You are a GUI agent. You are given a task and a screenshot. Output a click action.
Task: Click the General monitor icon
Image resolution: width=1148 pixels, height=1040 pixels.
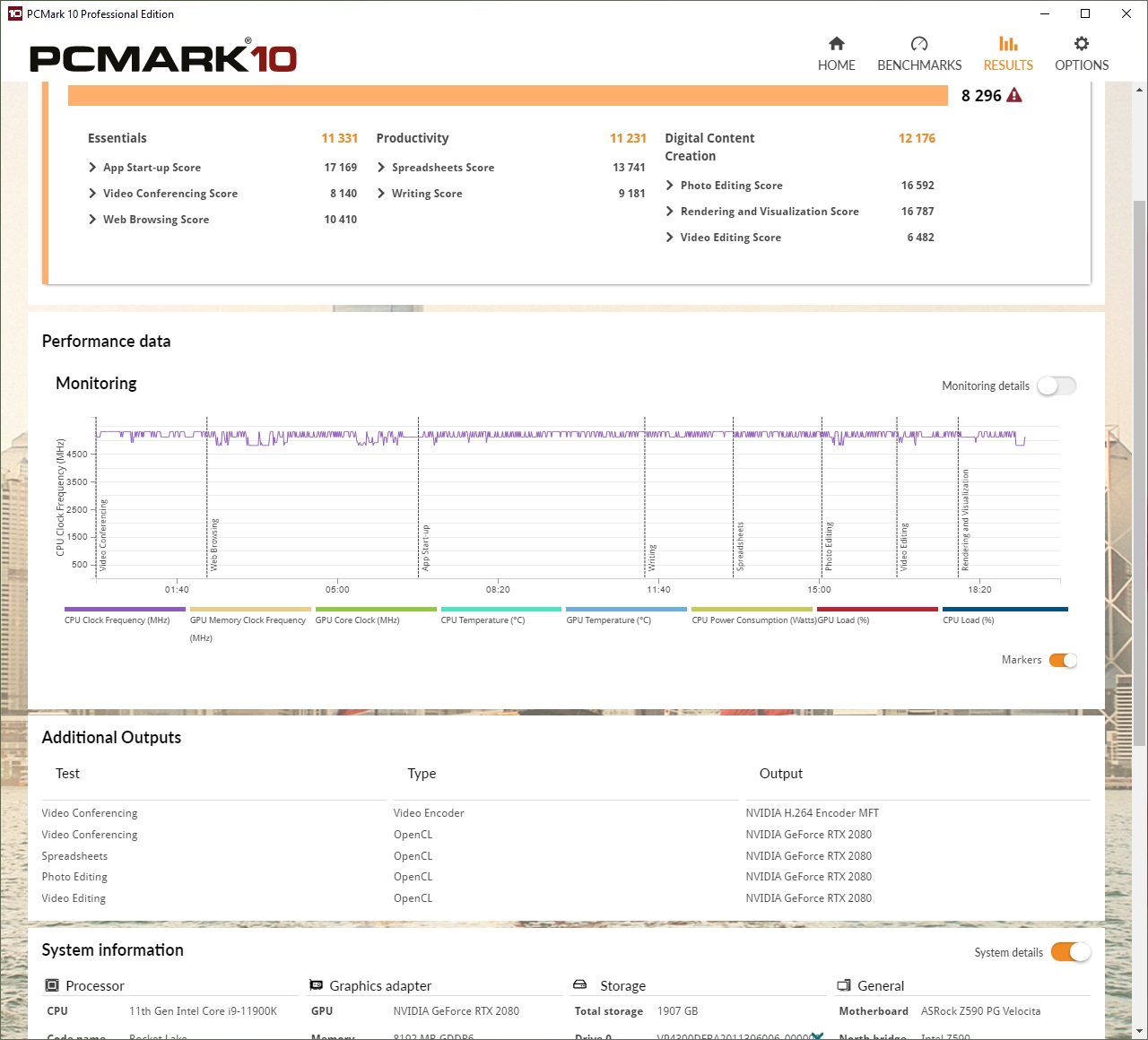[843, 985]
